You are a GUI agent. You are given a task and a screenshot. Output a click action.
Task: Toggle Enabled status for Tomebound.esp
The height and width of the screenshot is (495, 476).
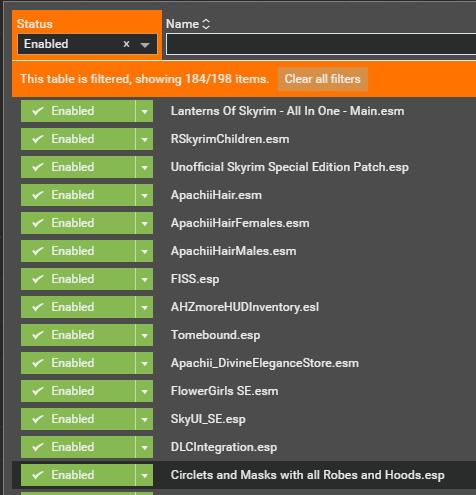(x=78, y=335)
